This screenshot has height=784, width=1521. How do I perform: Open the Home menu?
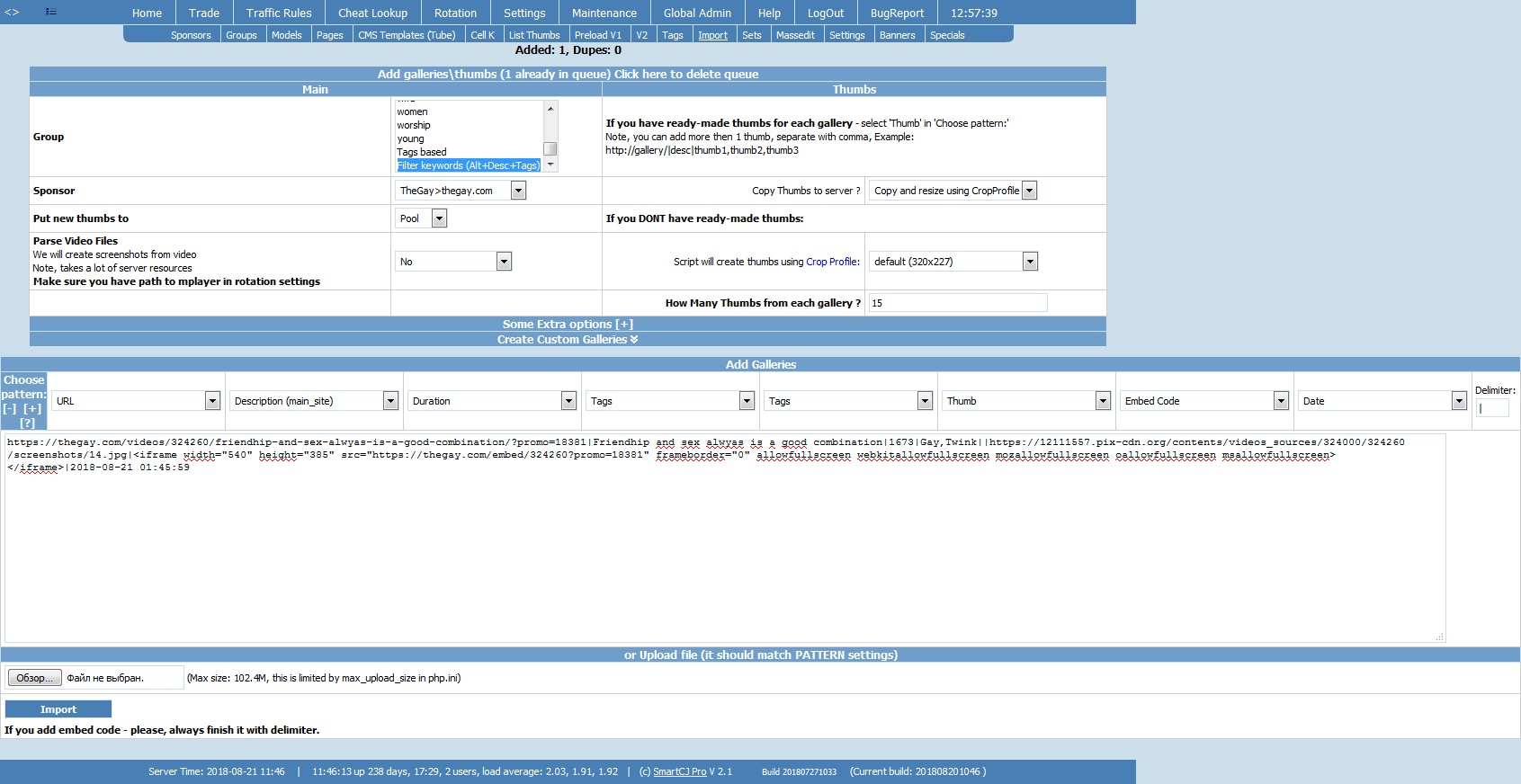[x=147, y=13]
